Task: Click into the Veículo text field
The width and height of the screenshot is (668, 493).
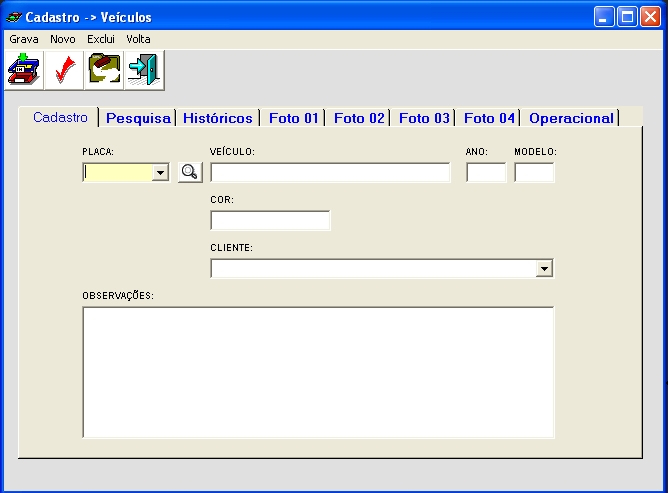Action: coord(330,173)
